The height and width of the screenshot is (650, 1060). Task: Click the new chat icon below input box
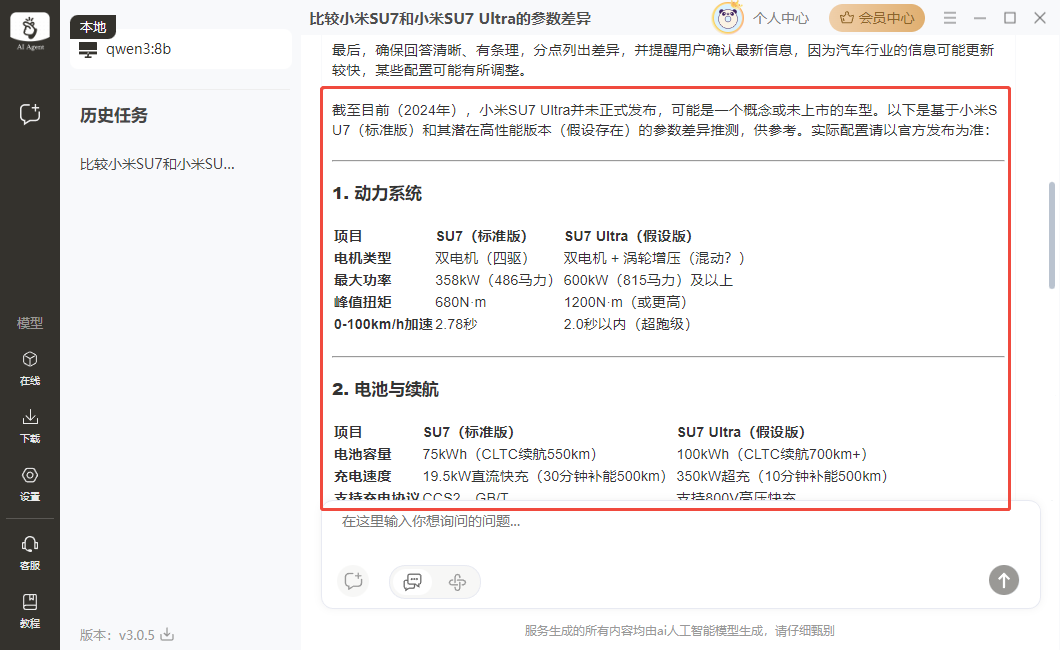tap(352, 581)
